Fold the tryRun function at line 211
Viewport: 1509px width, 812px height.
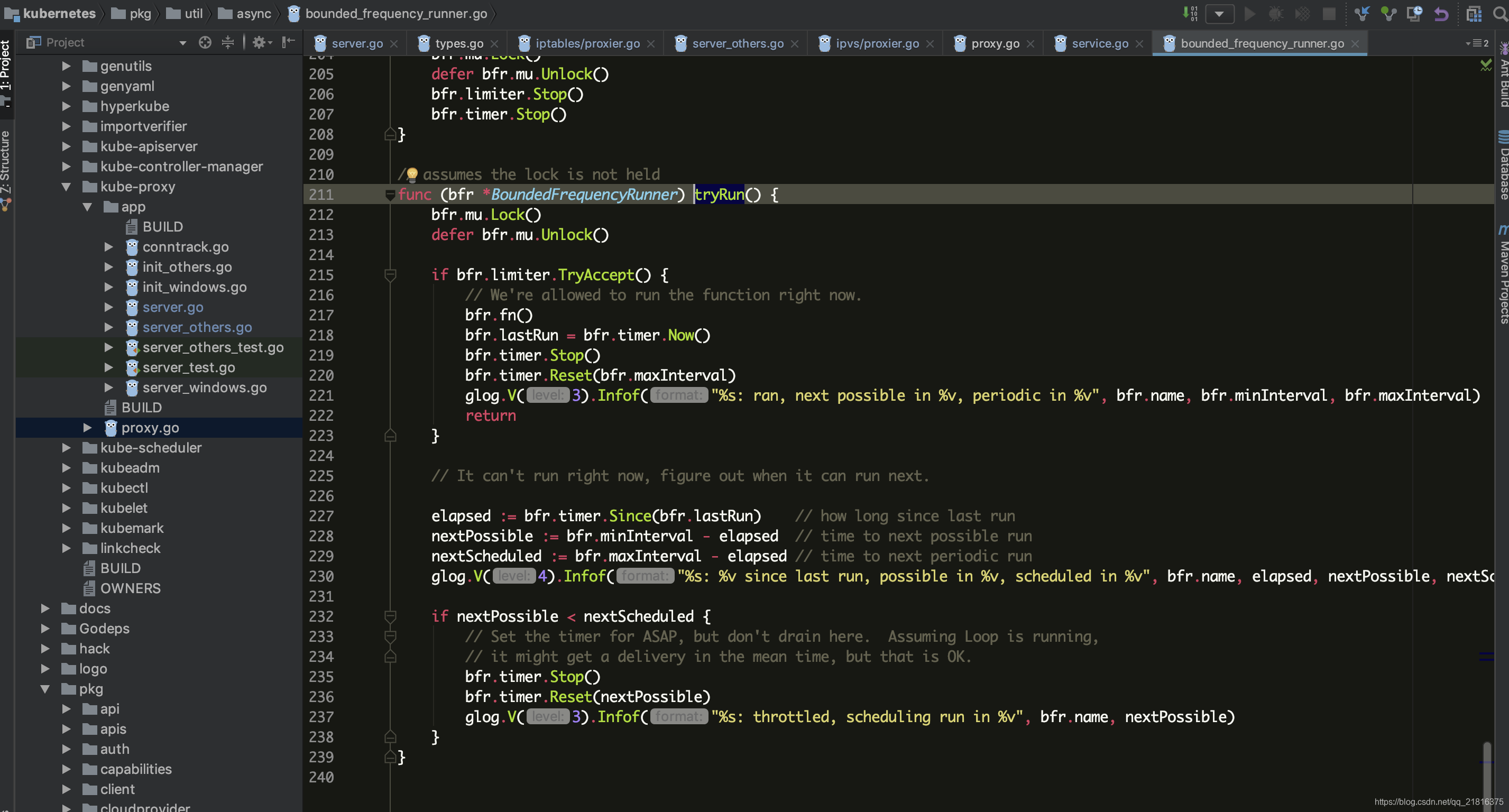click(390, 195)
